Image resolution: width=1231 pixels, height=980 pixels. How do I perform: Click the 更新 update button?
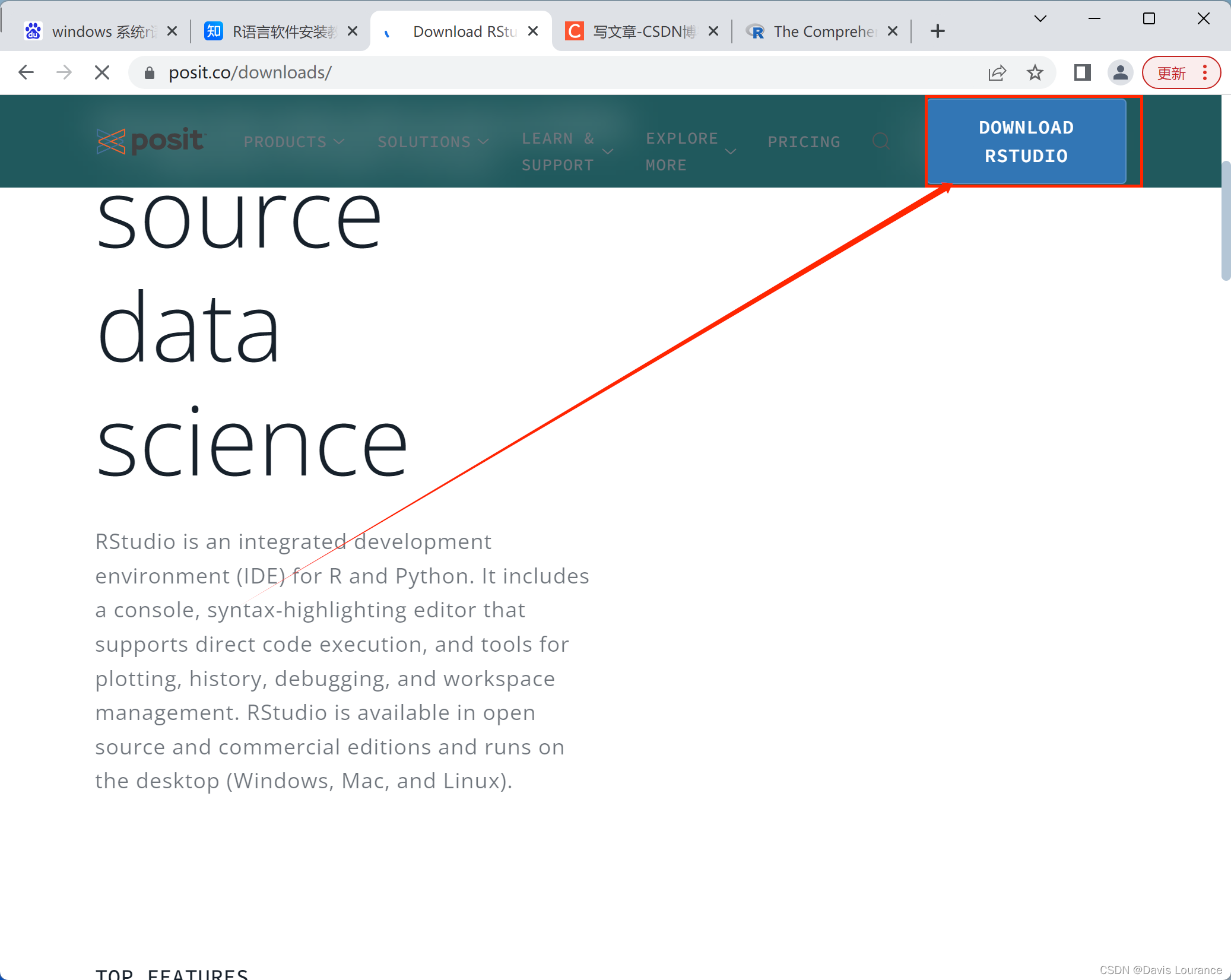pyautogui.click(x=1171, y=73)
